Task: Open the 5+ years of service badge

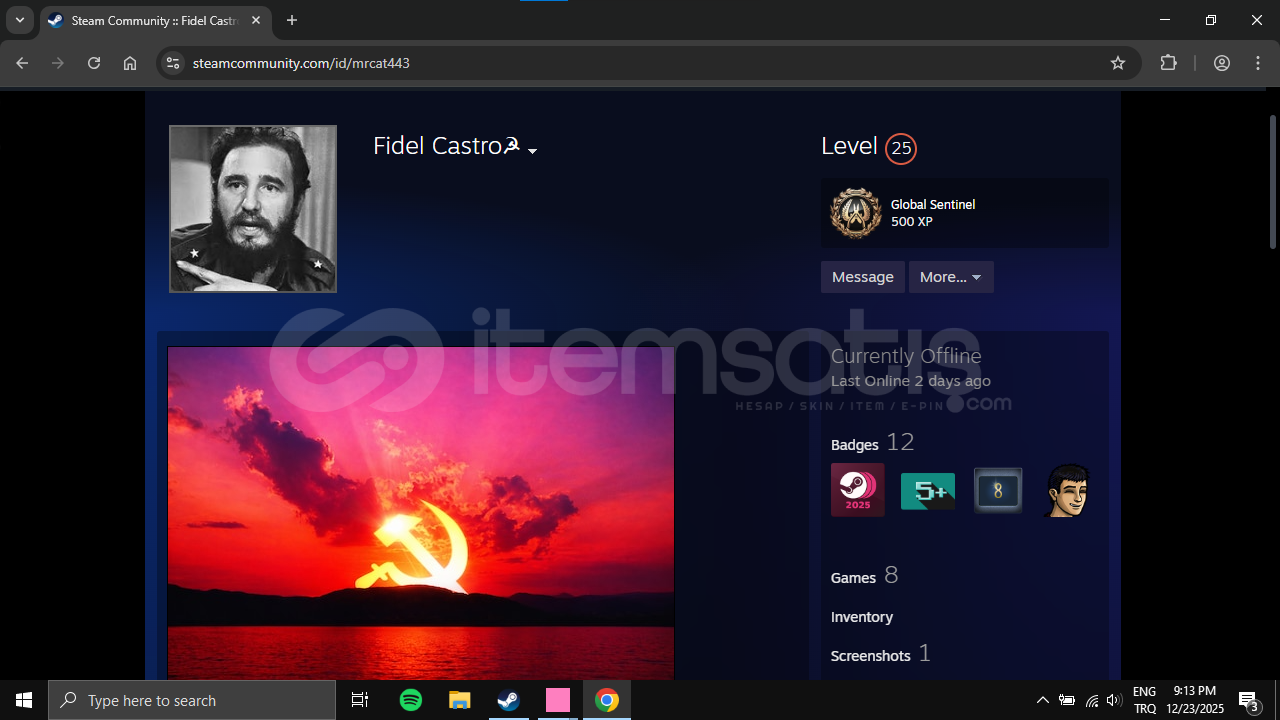Action: (927, 491)
